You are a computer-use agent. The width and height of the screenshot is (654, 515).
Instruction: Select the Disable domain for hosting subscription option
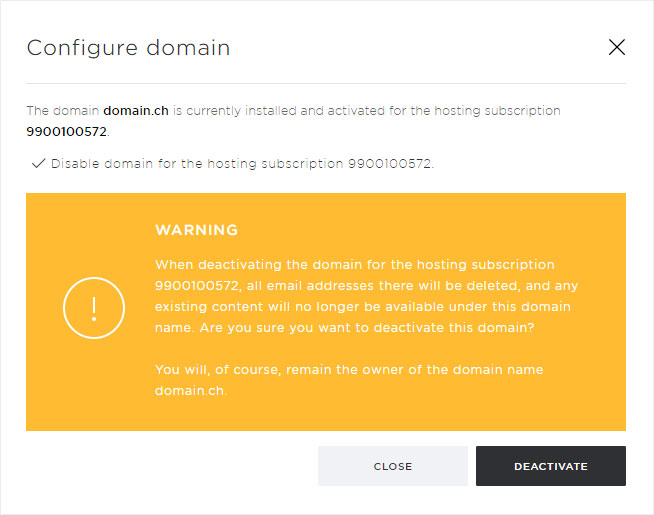pos(233,163)
